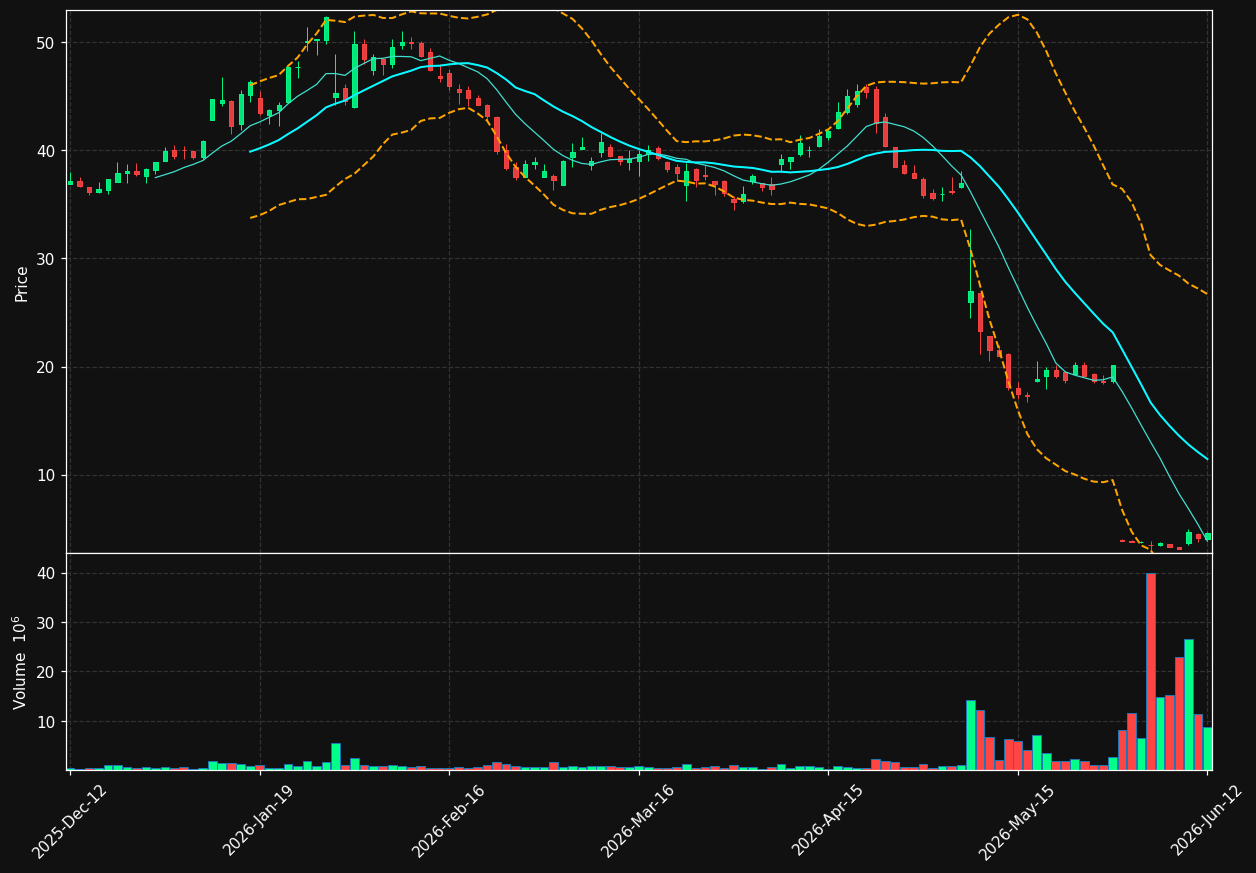1256x873 pixels.
Task: Click the tallest red volume bar
Action: tap(1151, 671)
